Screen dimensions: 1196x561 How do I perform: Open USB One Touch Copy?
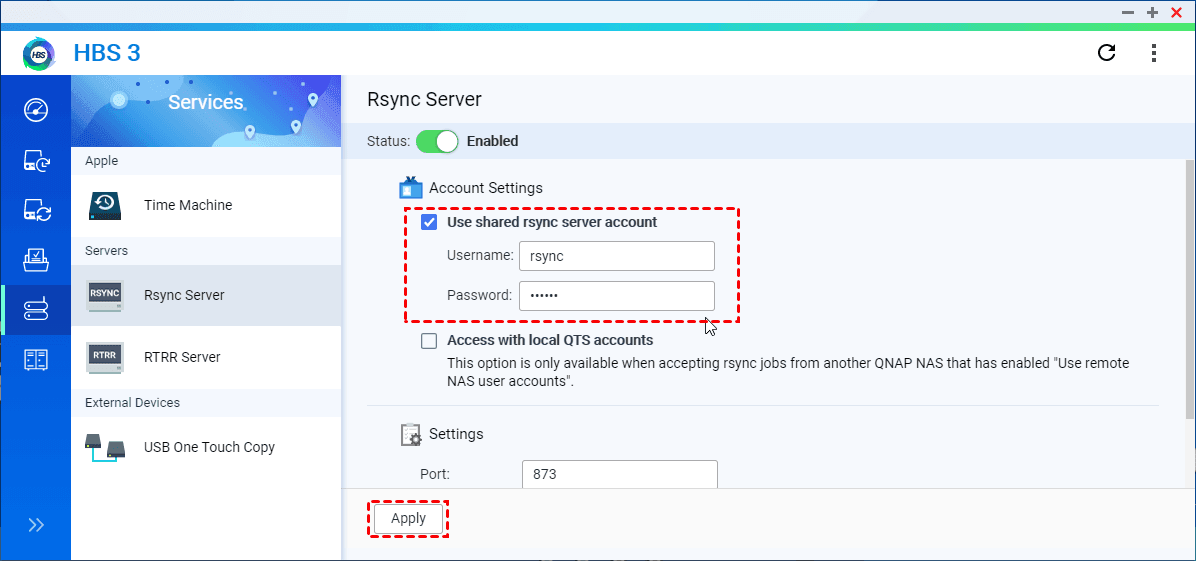tap(209, 447)
